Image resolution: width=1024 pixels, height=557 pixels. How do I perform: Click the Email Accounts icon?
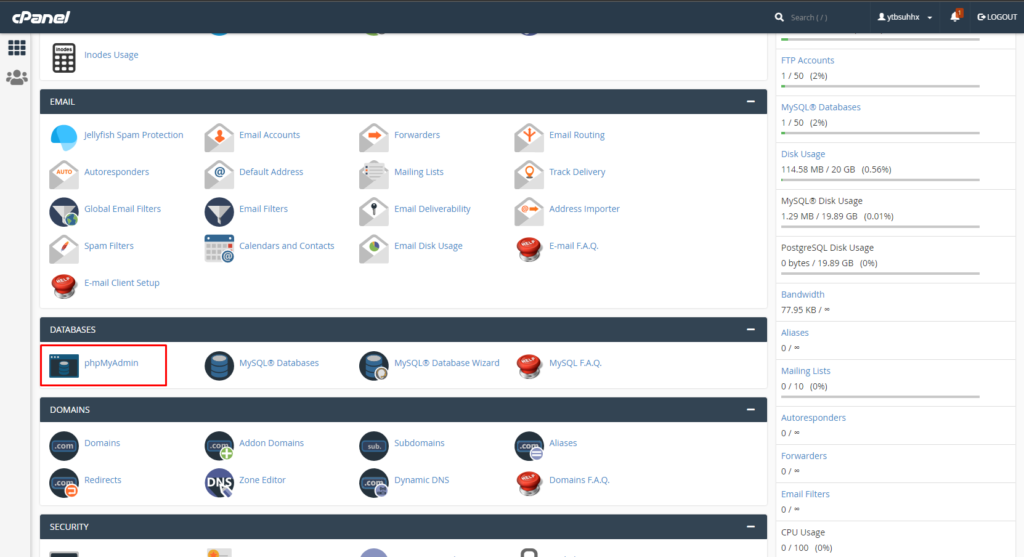point(219,136)
